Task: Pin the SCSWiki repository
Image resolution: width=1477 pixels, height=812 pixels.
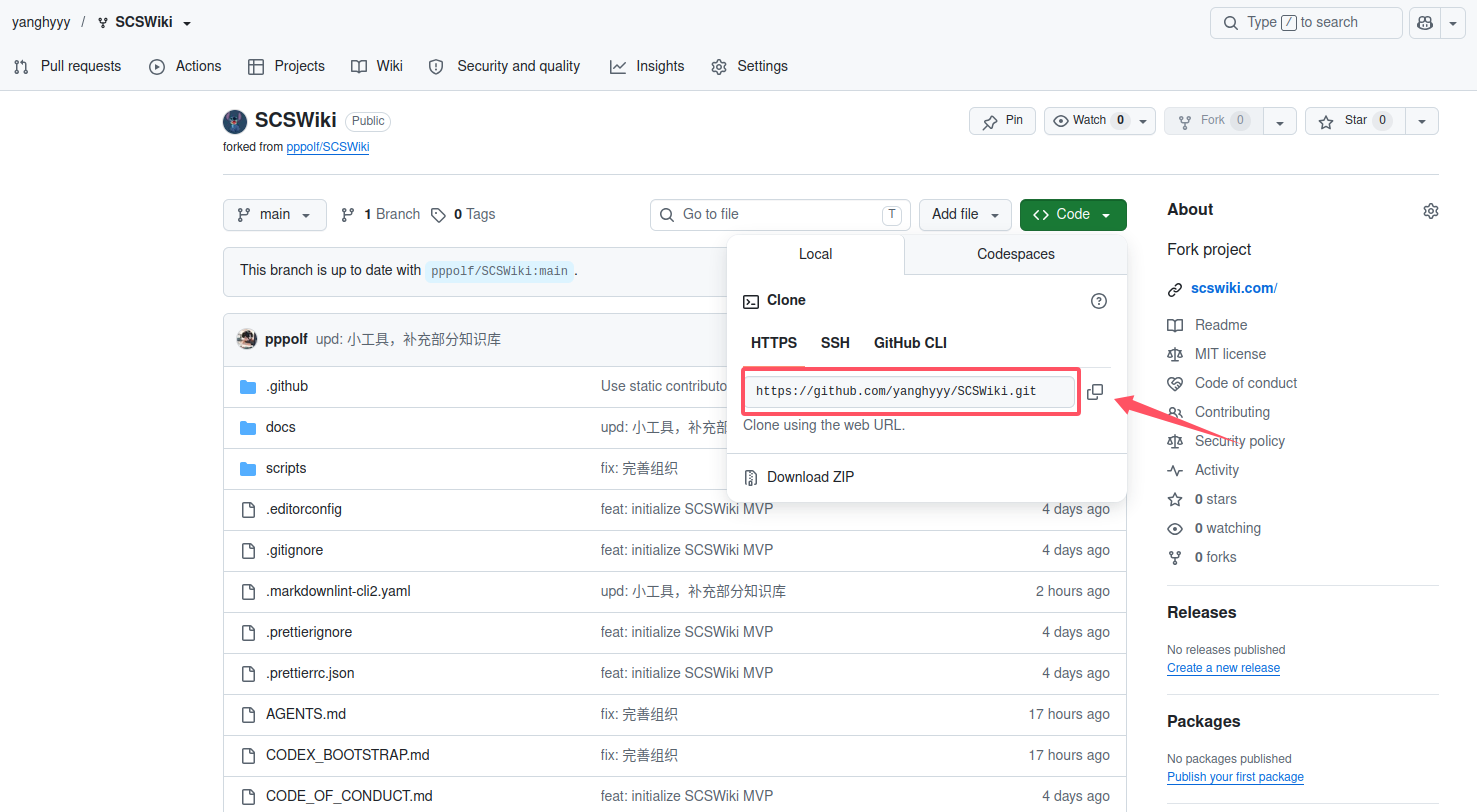Action: [1002, 121]
